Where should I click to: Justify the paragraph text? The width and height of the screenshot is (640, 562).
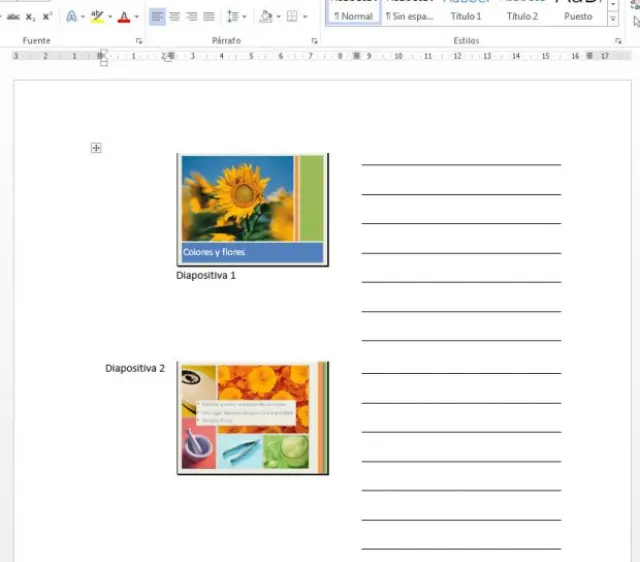tap(208, 17)
